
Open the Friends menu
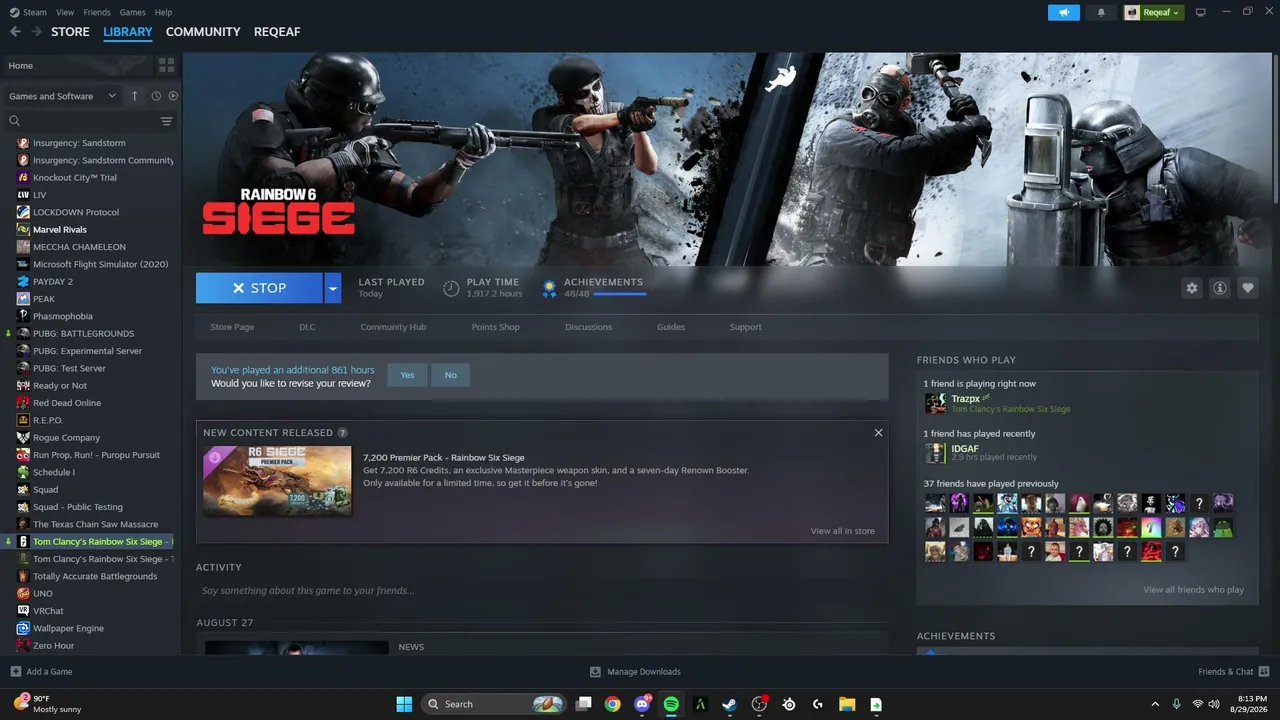coord(97,12)
